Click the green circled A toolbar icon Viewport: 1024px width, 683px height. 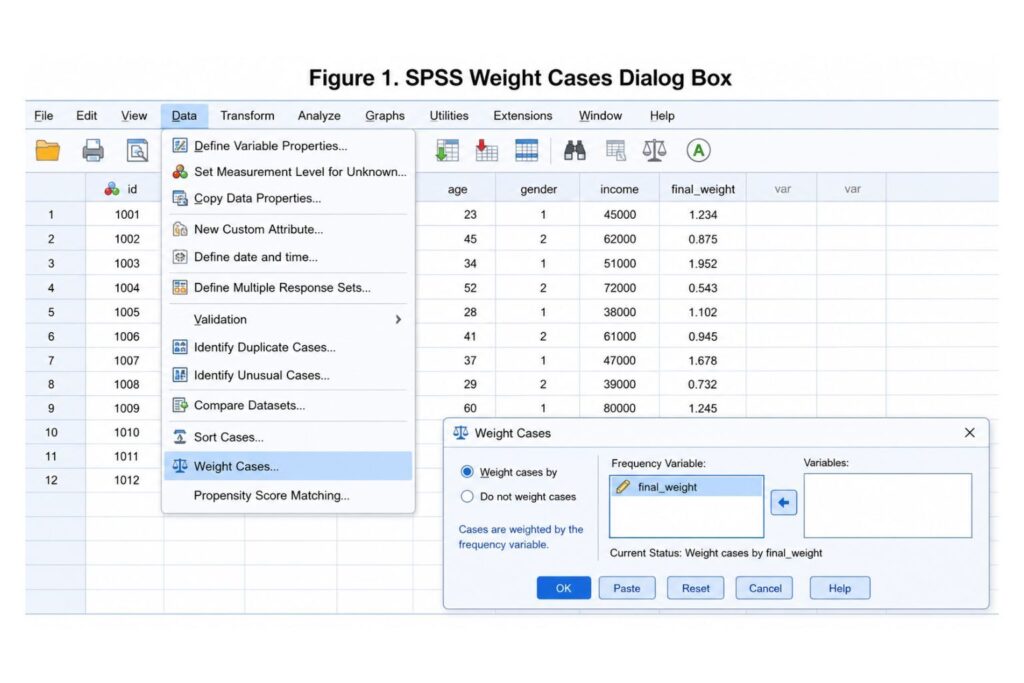698,151
